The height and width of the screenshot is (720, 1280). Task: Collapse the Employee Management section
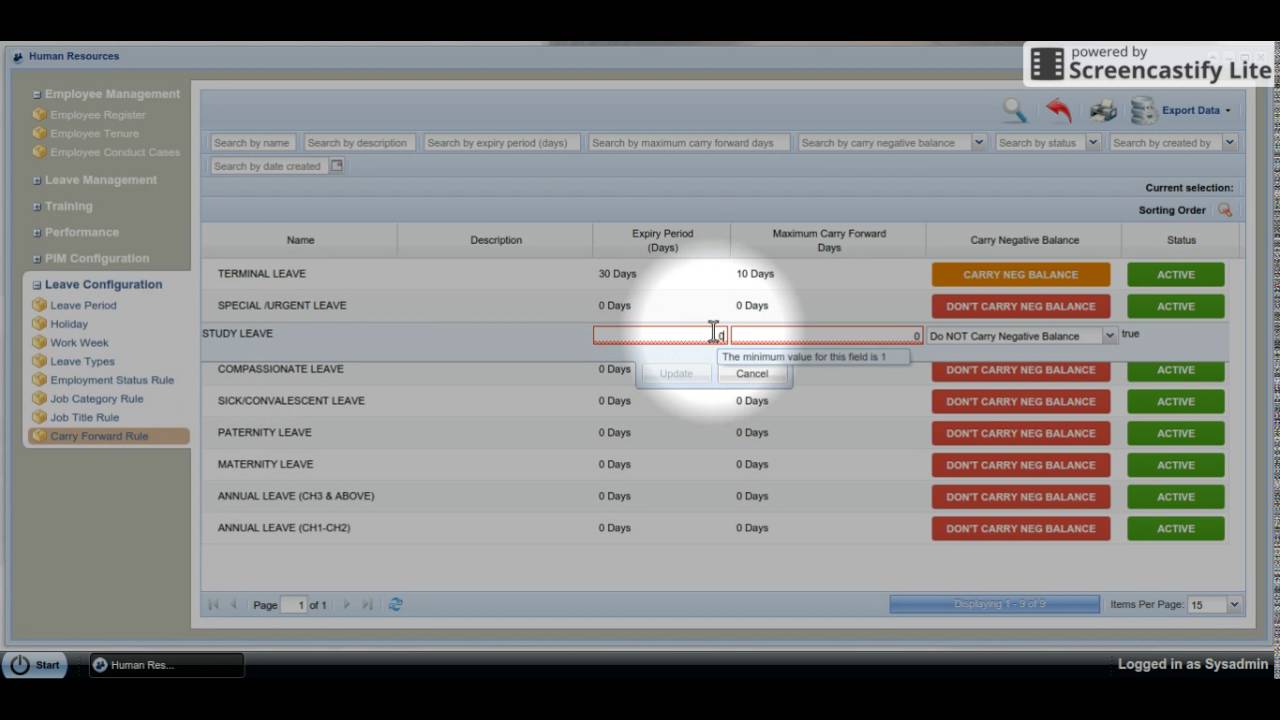(37, 94)
